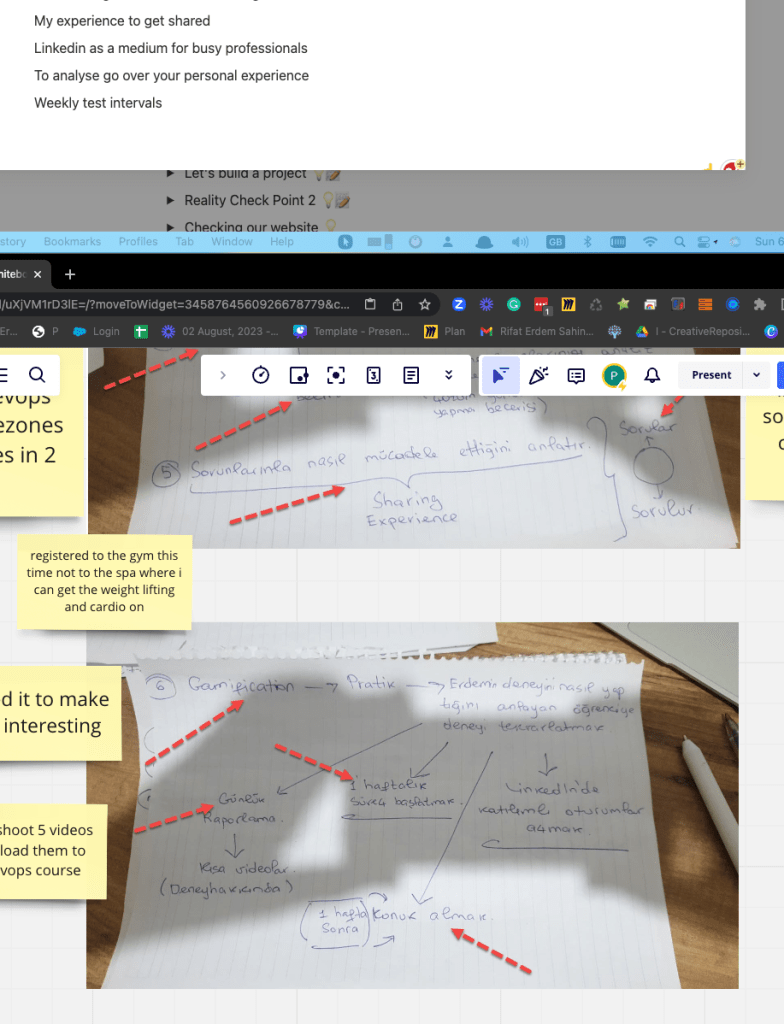Open the CreativeReposi... Drive bookmark
The width and height of the screenshot is (784, 1024).
[x=693, y=332]
